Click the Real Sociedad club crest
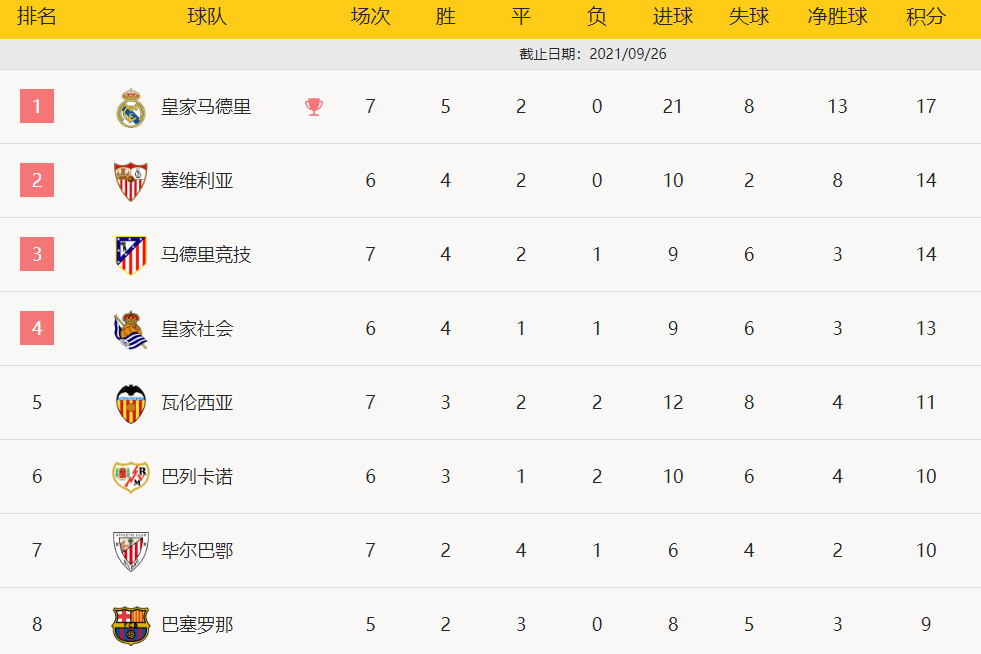Image resolution: width=981 pixels, height=654 pixels. click(x=131, y=329)
